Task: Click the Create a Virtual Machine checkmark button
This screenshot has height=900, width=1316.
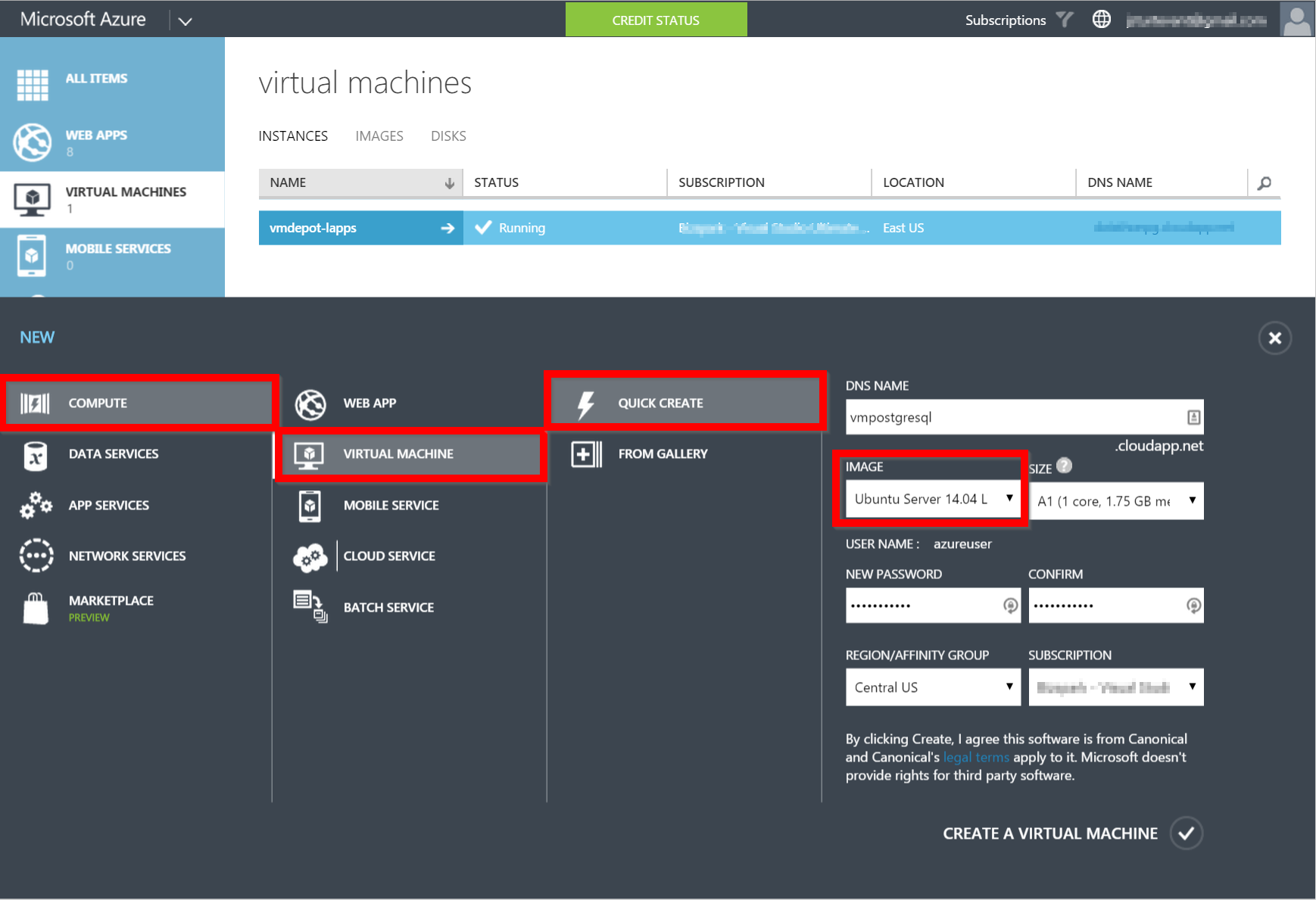Action: point(1187,833)
